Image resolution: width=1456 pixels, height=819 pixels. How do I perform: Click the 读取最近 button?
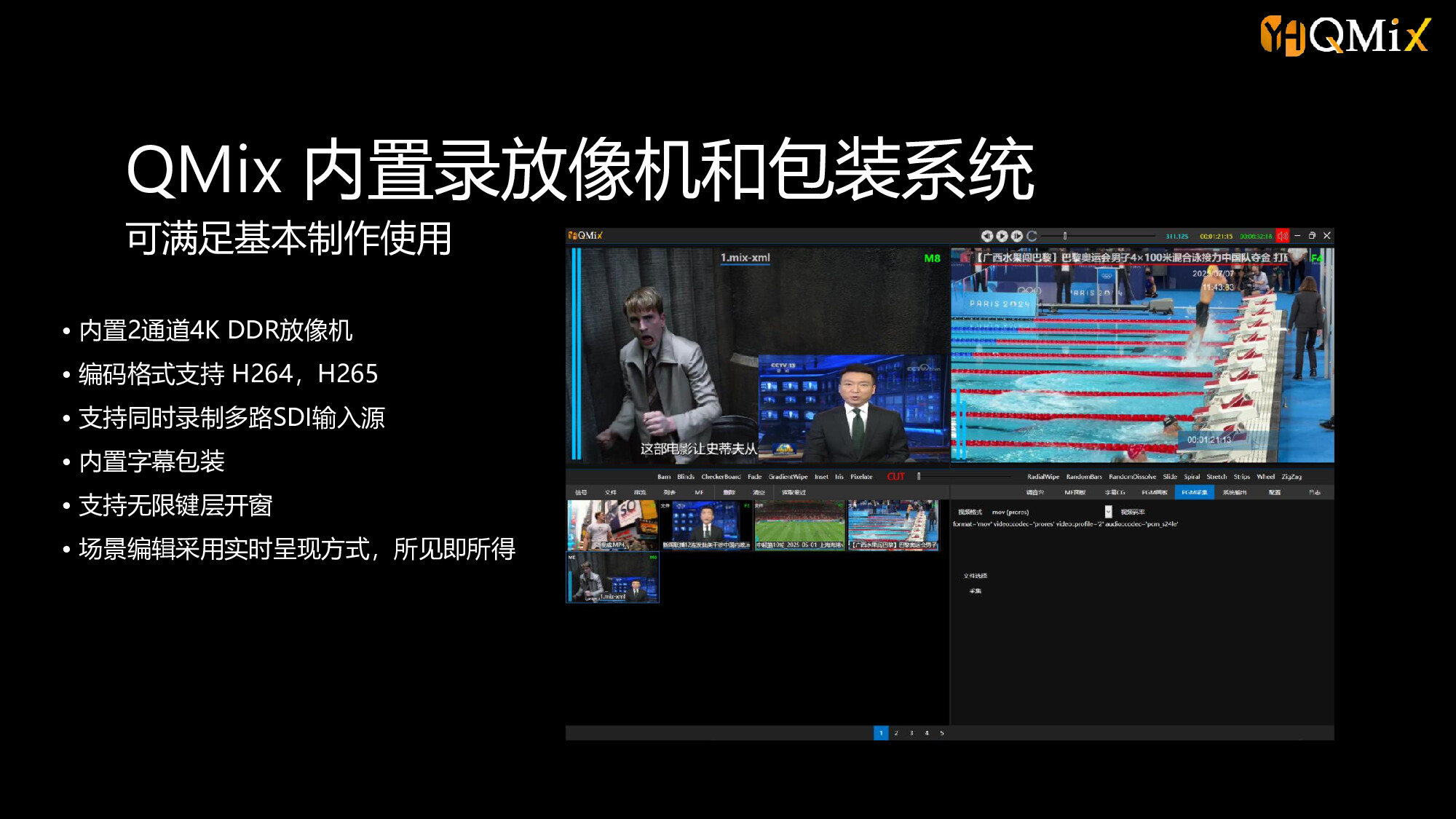click(794, 493)
